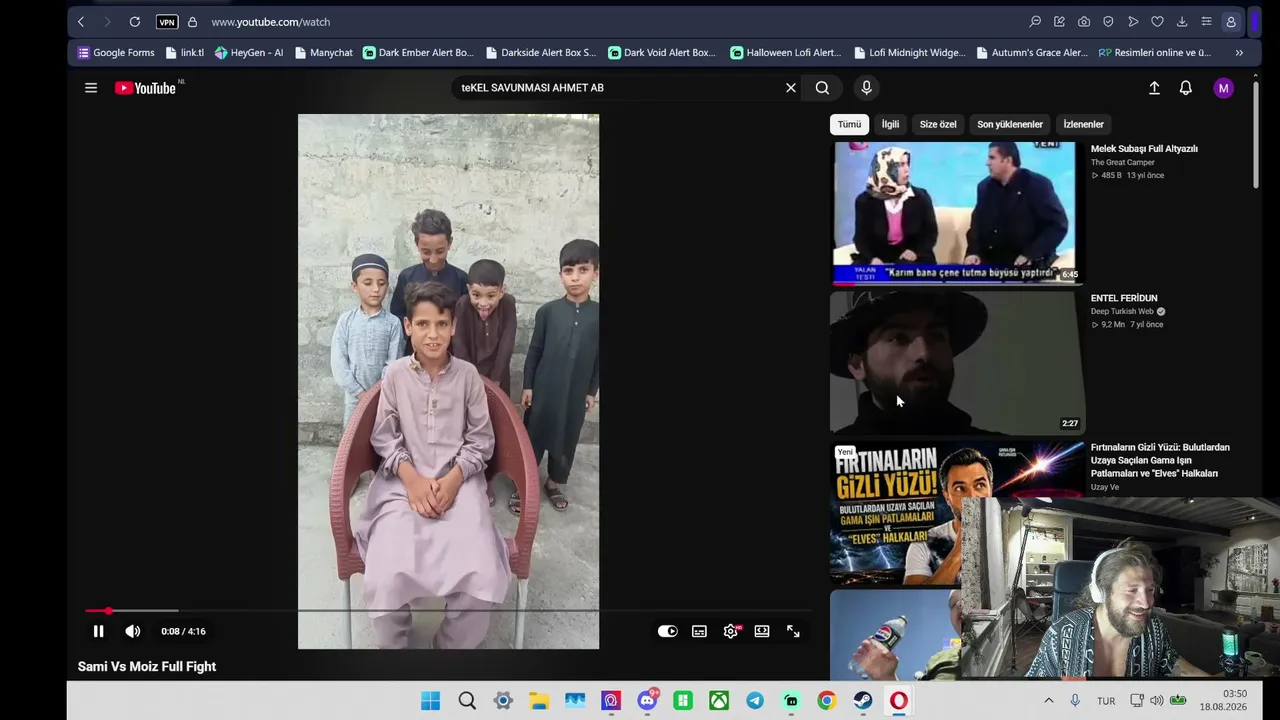This screenshot has height=720, width=1280.
Task: Go back in browser history
Action: [81, 22]
